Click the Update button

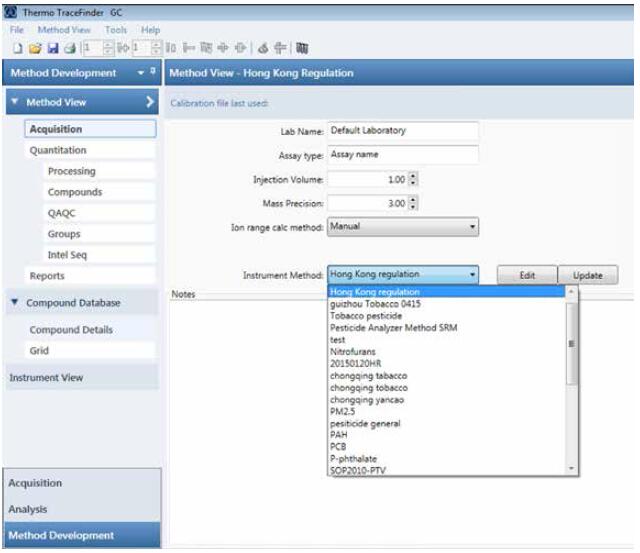tap(588, 275)
